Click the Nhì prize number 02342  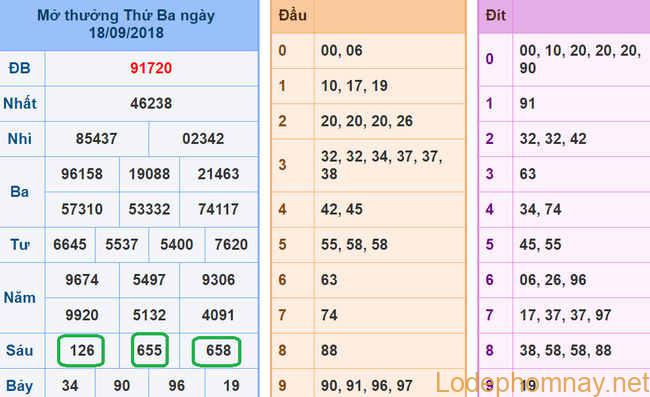click(x=203, y=138)
